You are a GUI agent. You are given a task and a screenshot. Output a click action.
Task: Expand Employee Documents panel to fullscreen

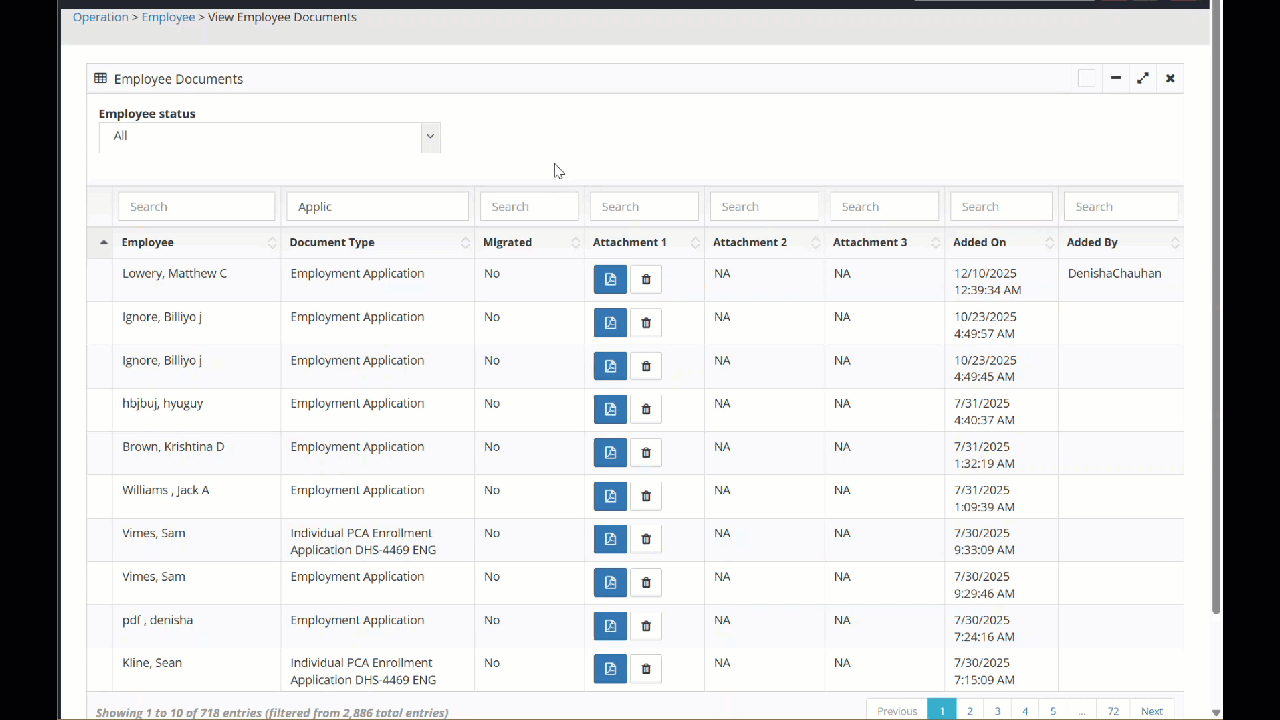pos(1143,78)
